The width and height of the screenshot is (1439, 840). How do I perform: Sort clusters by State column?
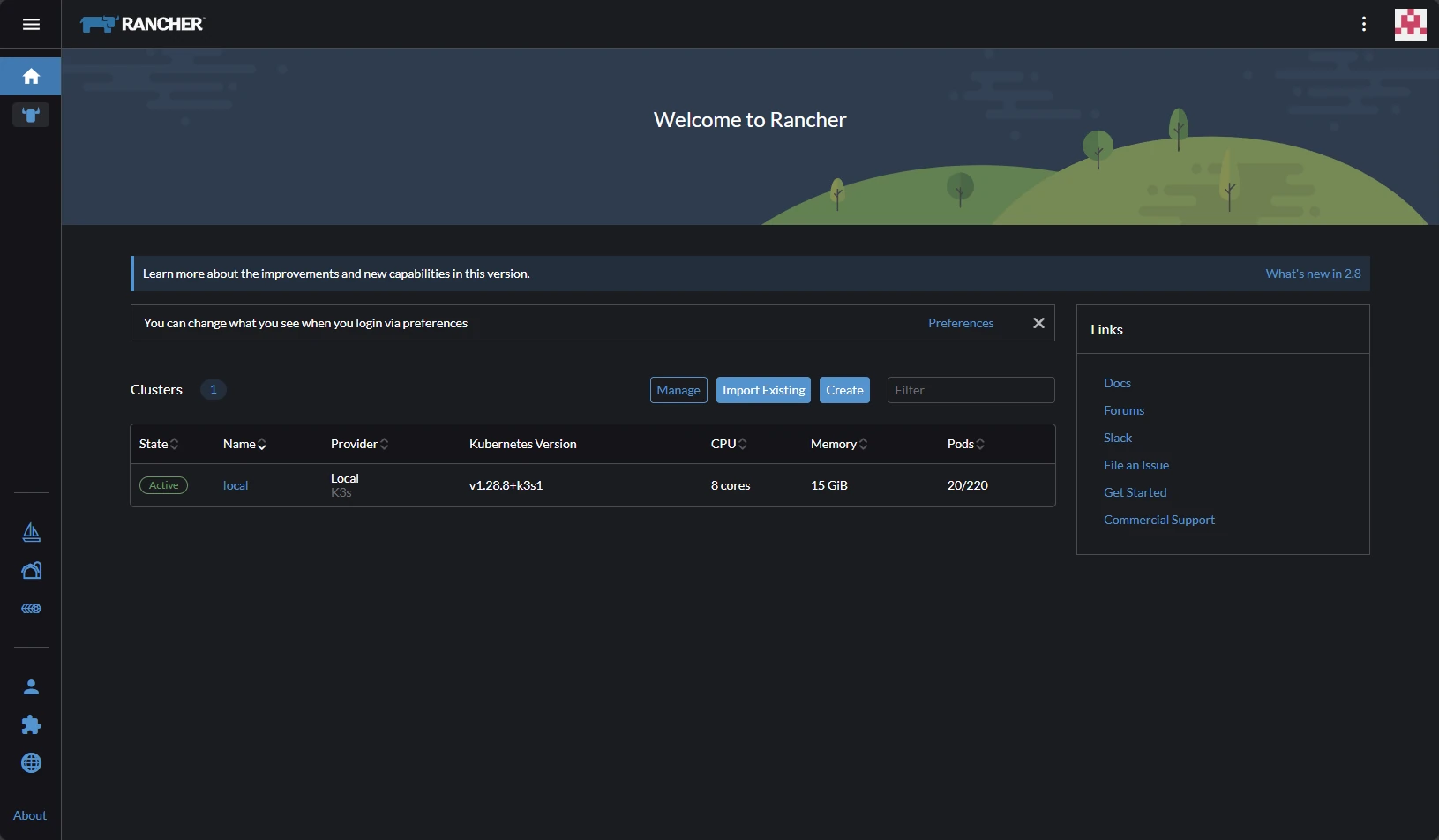click(x=159, y=444)
